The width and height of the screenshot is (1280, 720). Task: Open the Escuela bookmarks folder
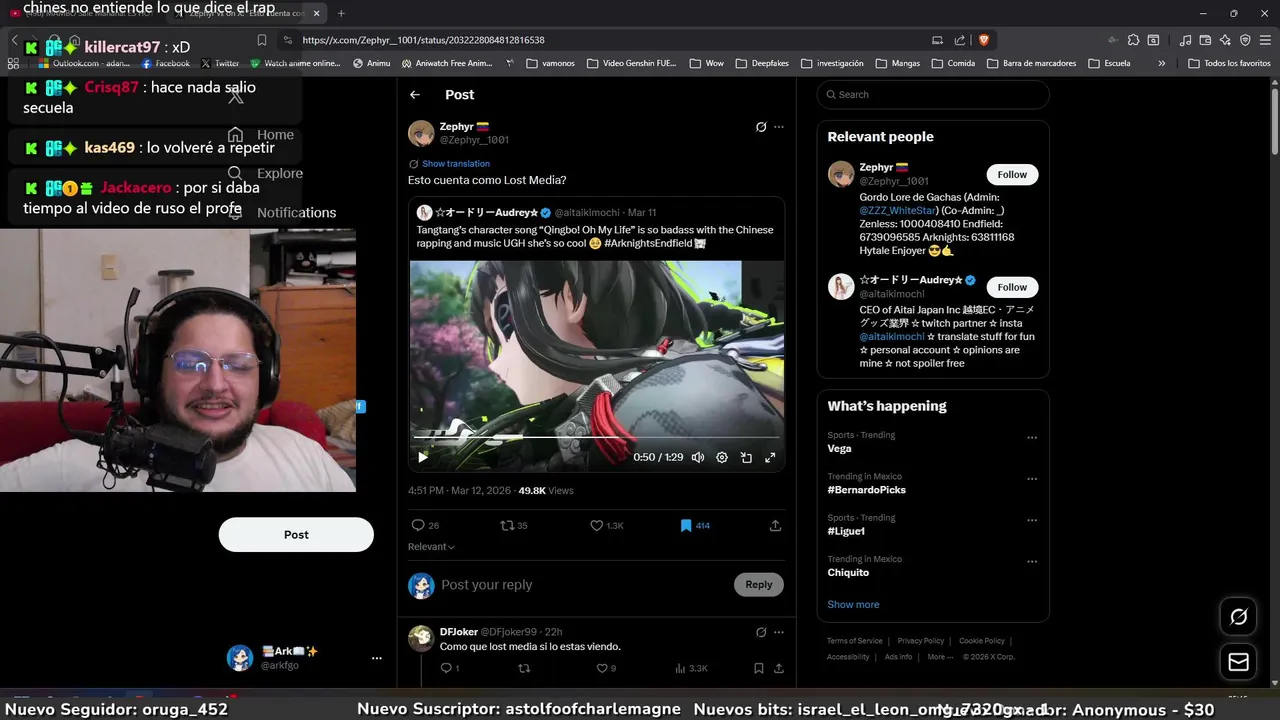(x=1109, y=63)
